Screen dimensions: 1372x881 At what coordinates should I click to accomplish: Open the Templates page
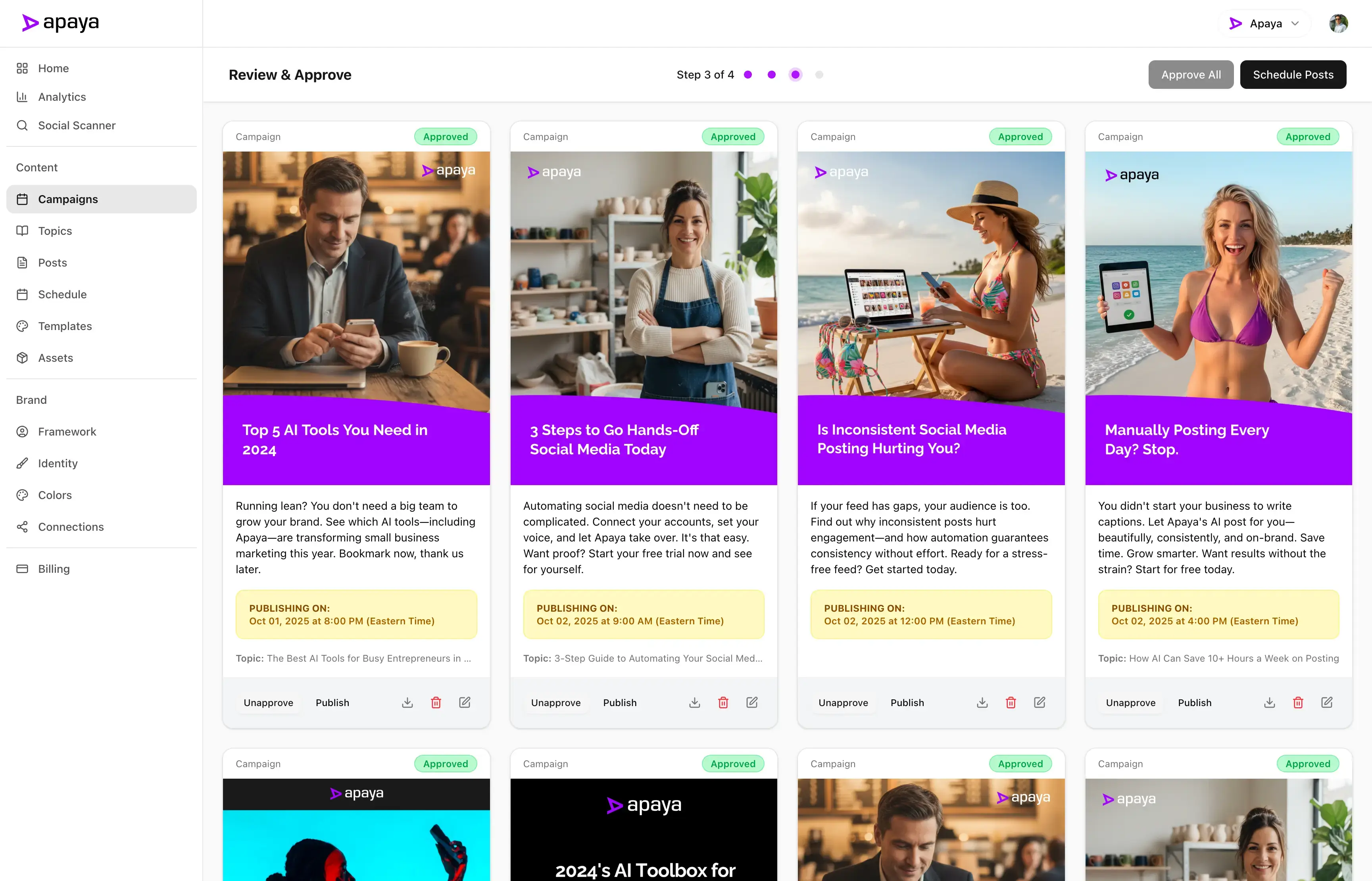click(65, 326)
